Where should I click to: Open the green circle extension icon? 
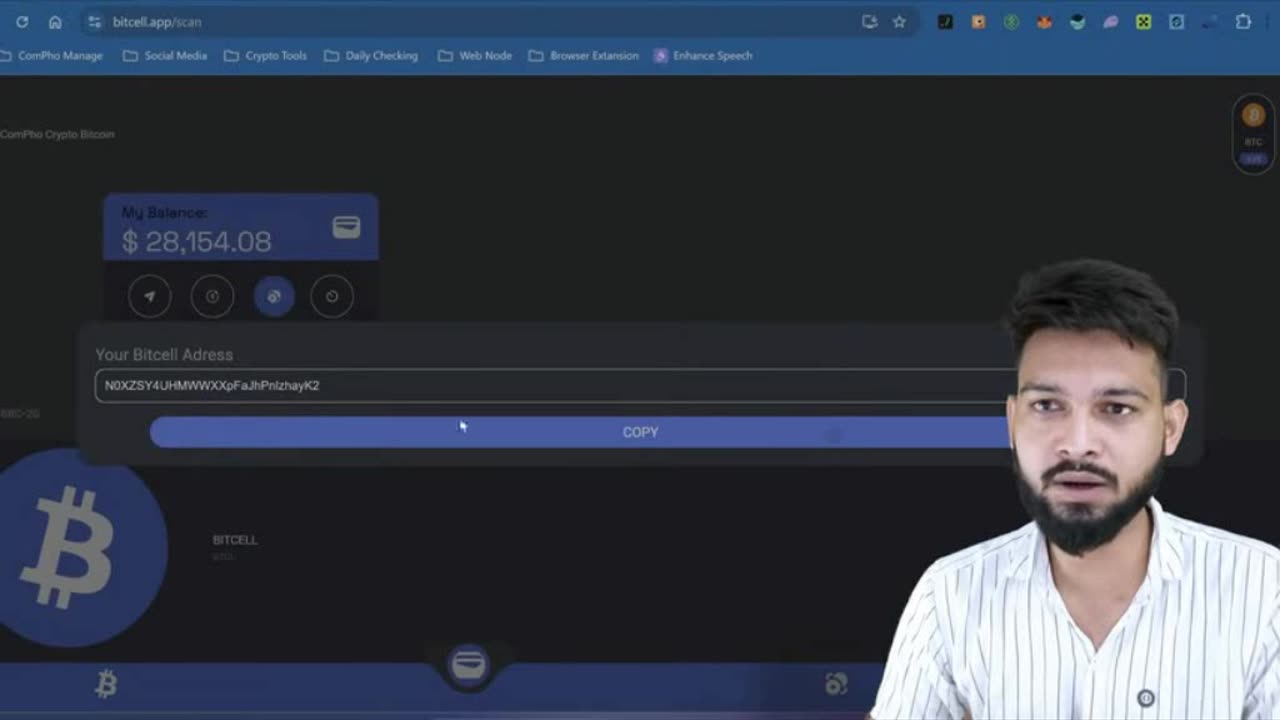click(x=1011, y=22)
